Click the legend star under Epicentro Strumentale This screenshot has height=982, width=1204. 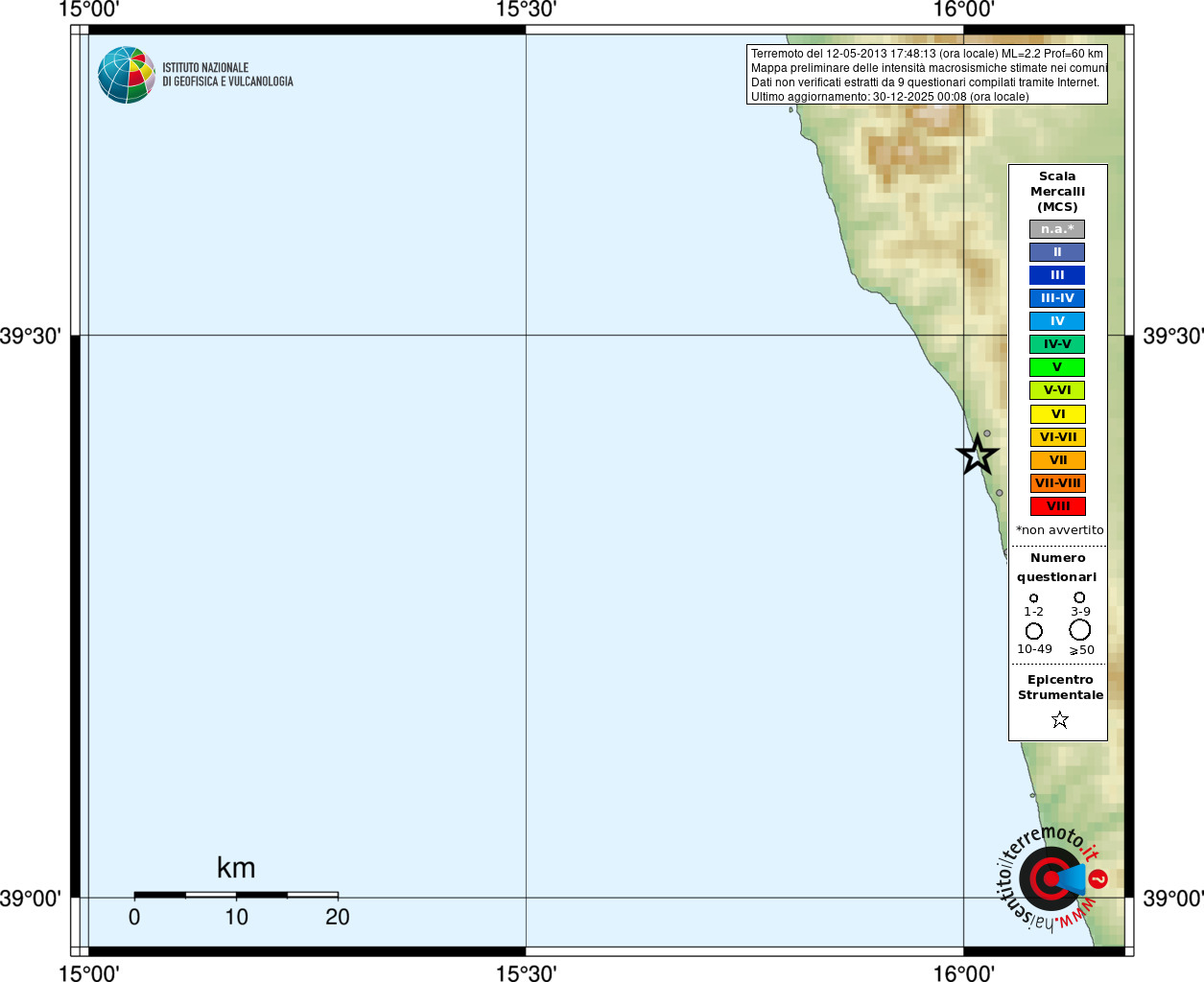click(x=1060, y=719)
